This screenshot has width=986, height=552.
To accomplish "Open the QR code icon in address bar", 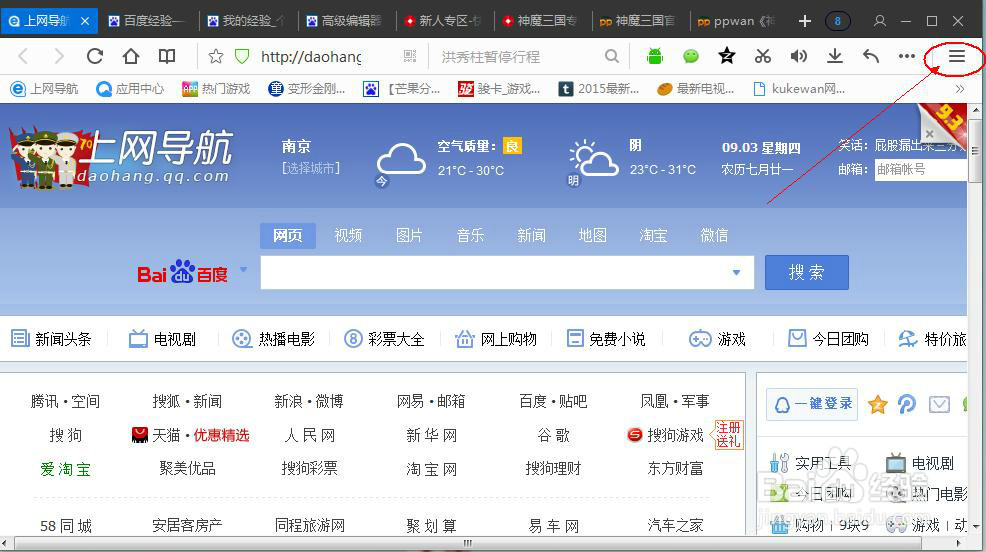I will pos(410,57).
